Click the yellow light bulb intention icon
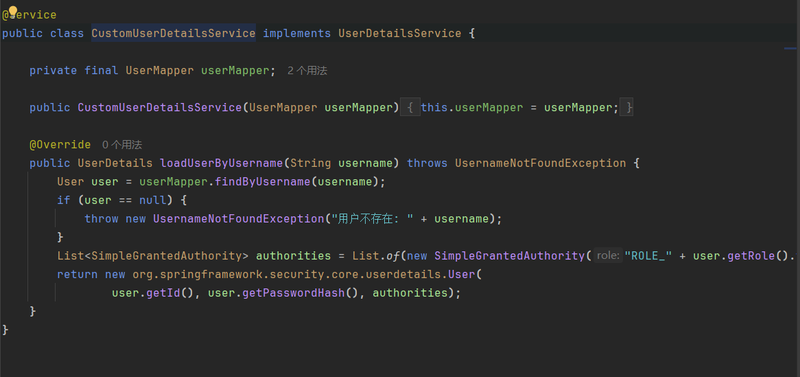Viewport: 800px width, 377px height. tap(13, 11)
